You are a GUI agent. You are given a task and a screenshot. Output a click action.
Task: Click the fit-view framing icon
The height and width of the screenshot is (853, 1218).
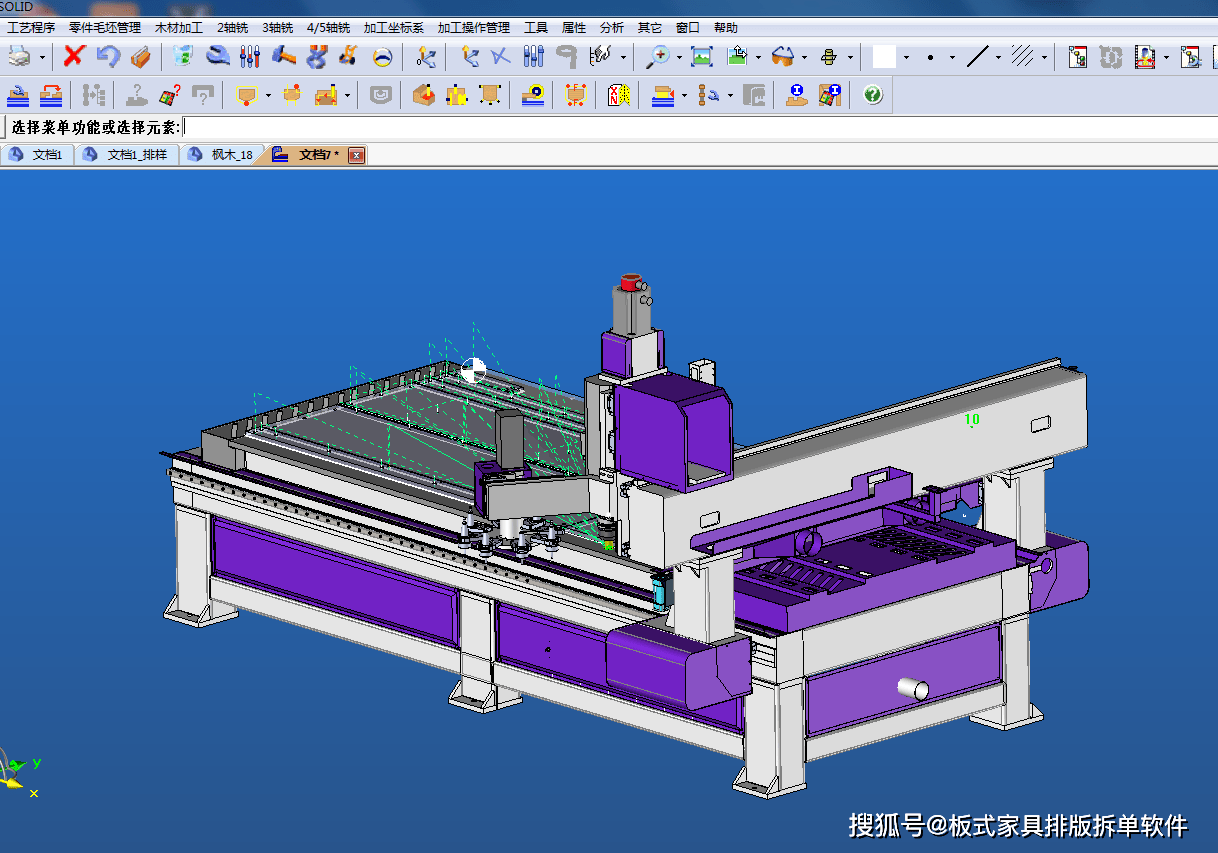(701, 57)
